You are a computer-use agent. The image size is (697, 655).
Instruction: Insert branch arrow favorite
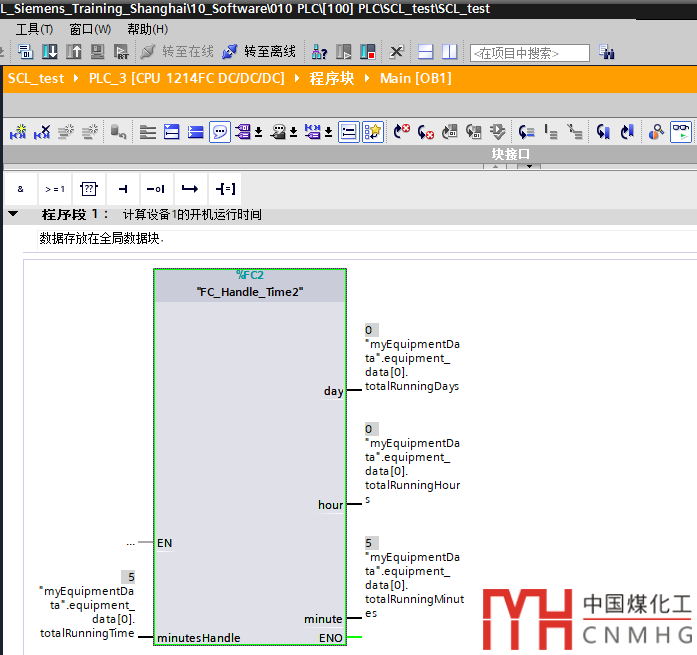coord(190,189)
